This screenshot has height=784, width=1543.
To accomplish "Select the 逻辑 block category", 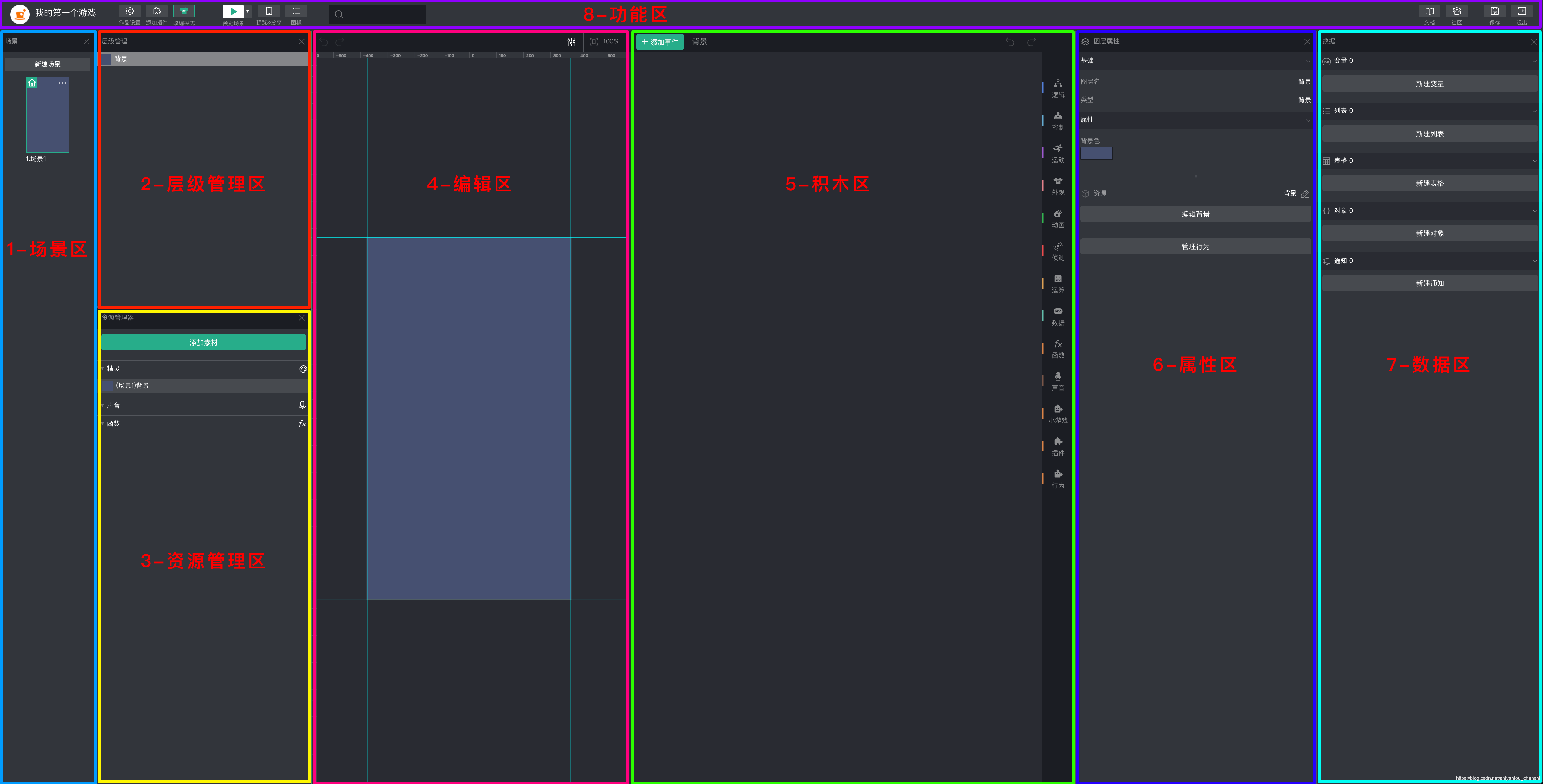I will [x=1058, y=88].
